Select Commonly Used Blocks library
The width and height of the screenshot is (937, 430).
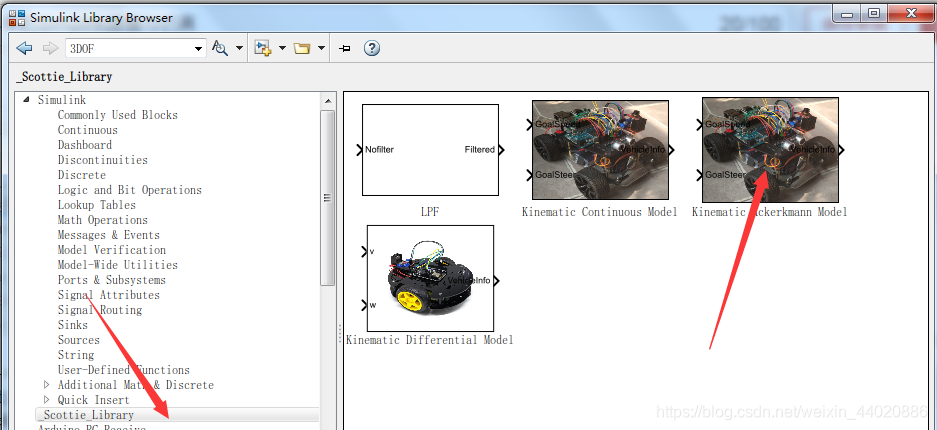[118, 115]
